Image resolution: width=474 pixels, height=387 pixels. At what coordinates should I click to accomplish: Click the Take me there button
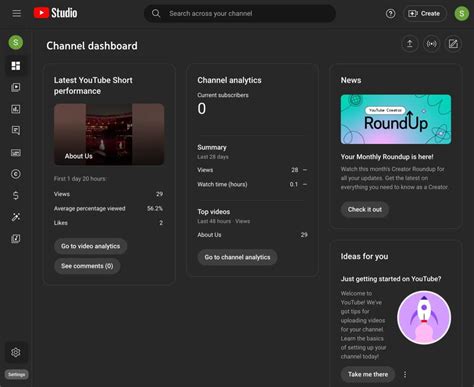368,374
